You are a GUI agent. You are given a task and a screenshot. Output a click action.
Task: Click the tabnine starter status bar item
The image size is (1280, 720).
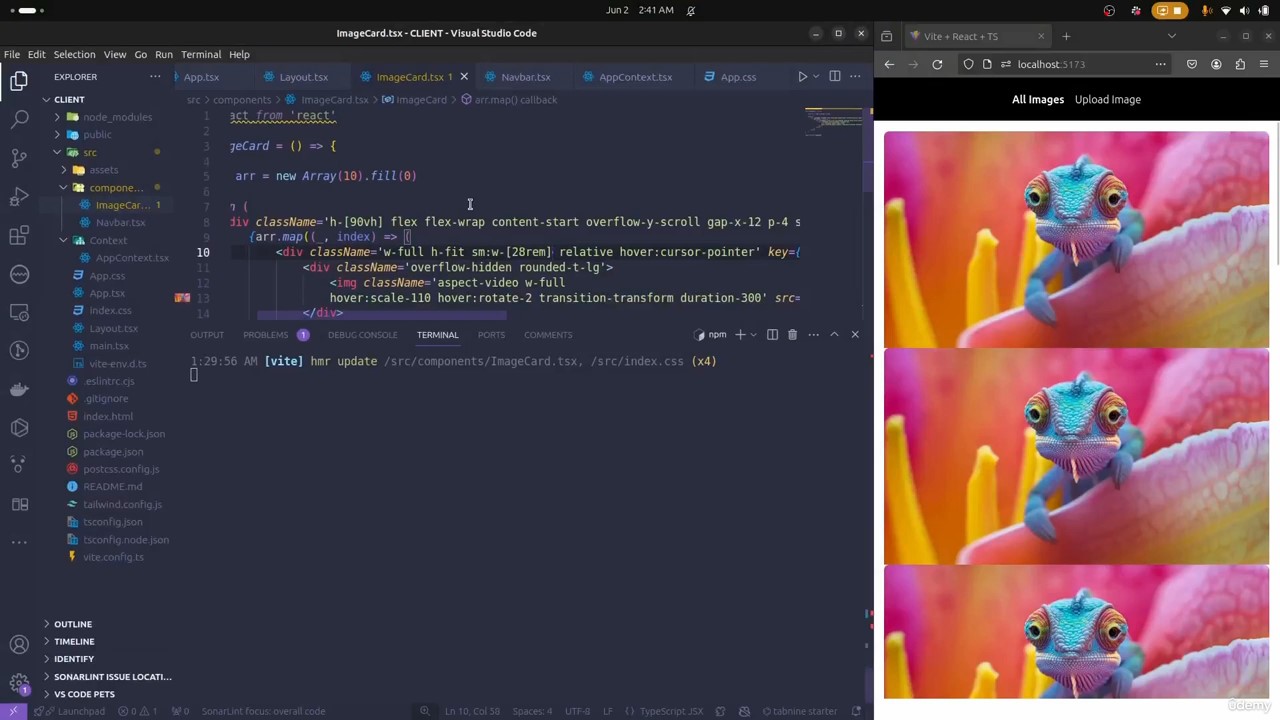[800, 711]
